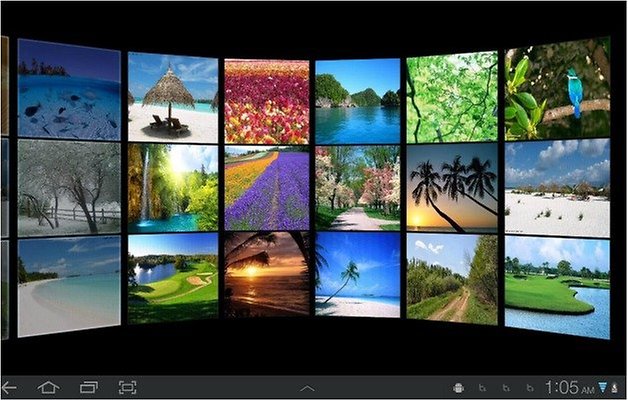Tap the Wi-Fi signal status icon
The width and height of the screenshot is (628, 401).
click(603, 387)
